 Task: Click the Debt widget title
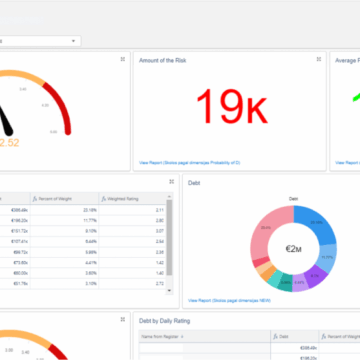[x=194, y=183]
